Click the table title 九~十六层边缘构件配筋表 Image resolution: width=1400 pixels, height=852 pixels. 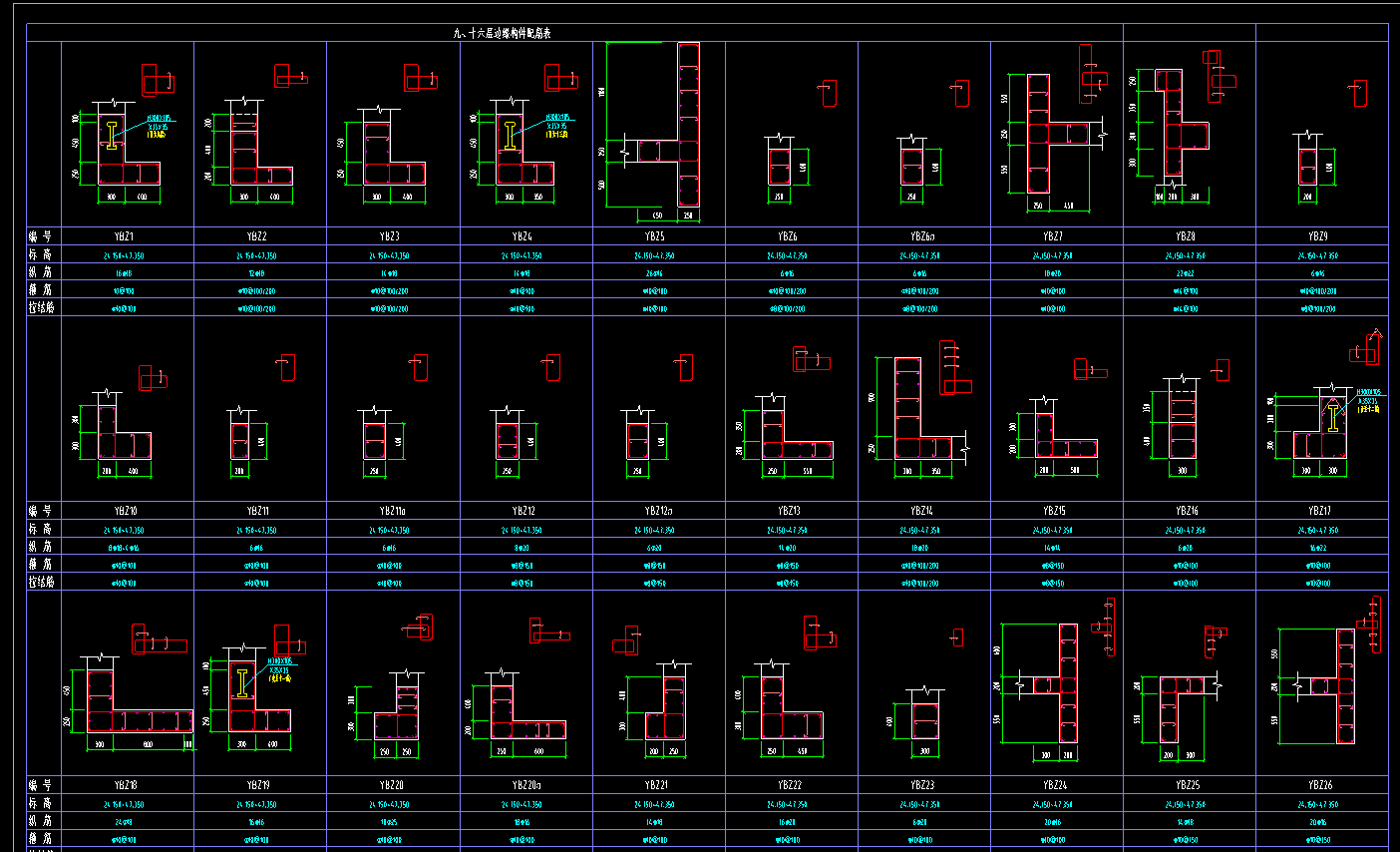pyautogui.click(x=503, y=33)
